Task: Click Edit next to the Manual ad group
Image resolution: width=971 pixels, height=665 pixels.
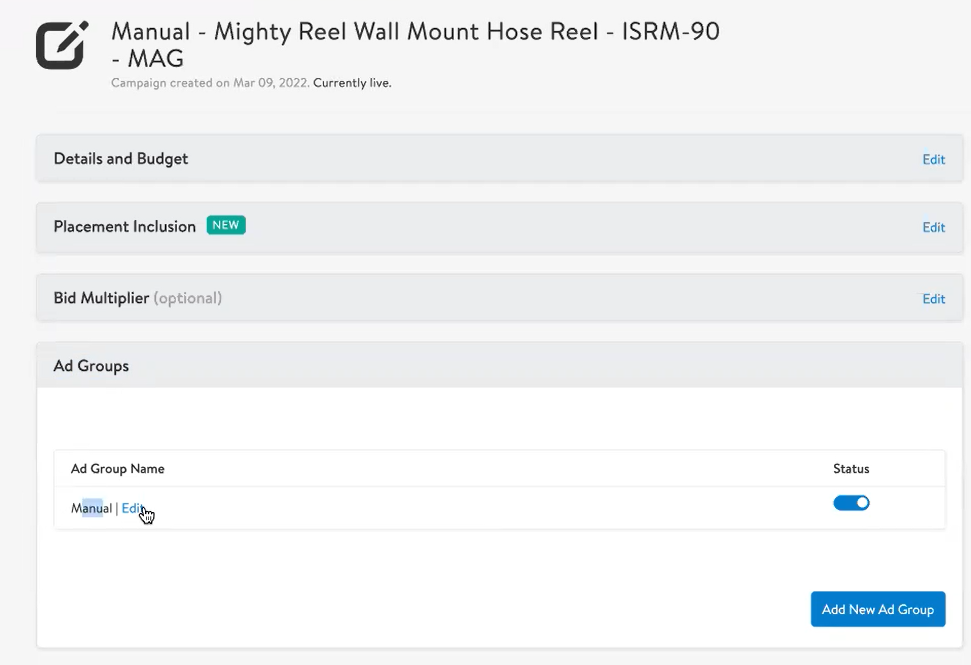Action: [134, 508]
